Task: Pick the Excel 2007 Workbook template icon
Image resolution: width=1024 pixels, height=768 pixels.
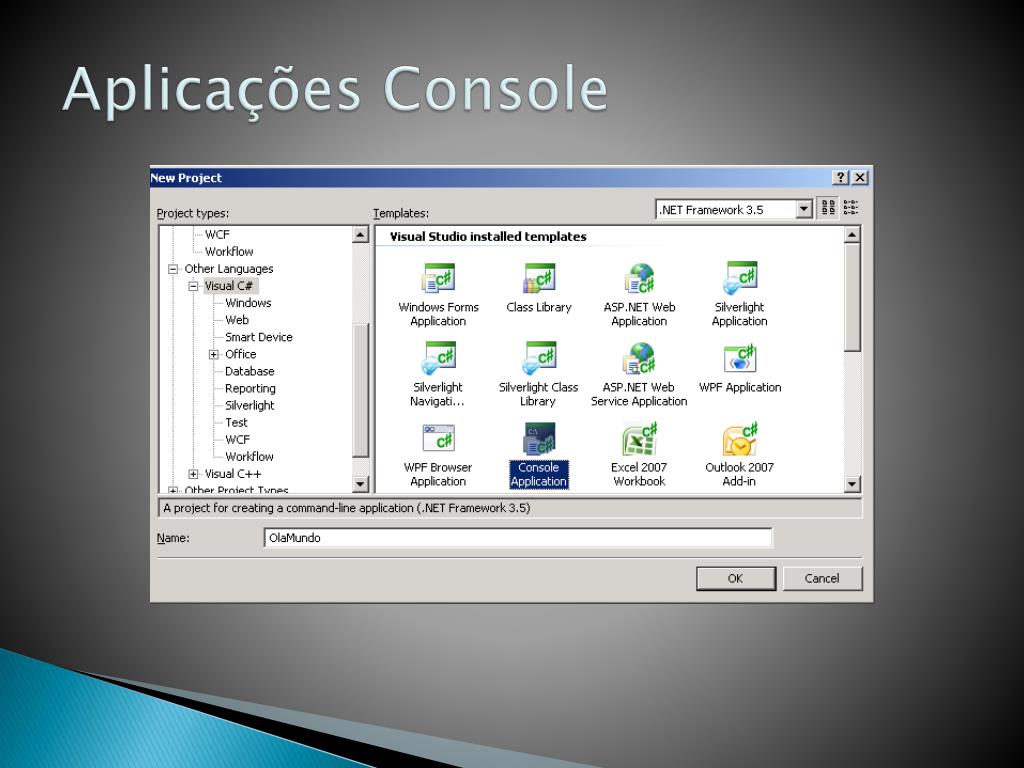Action: pyautogui.click(x=639, y=438)
